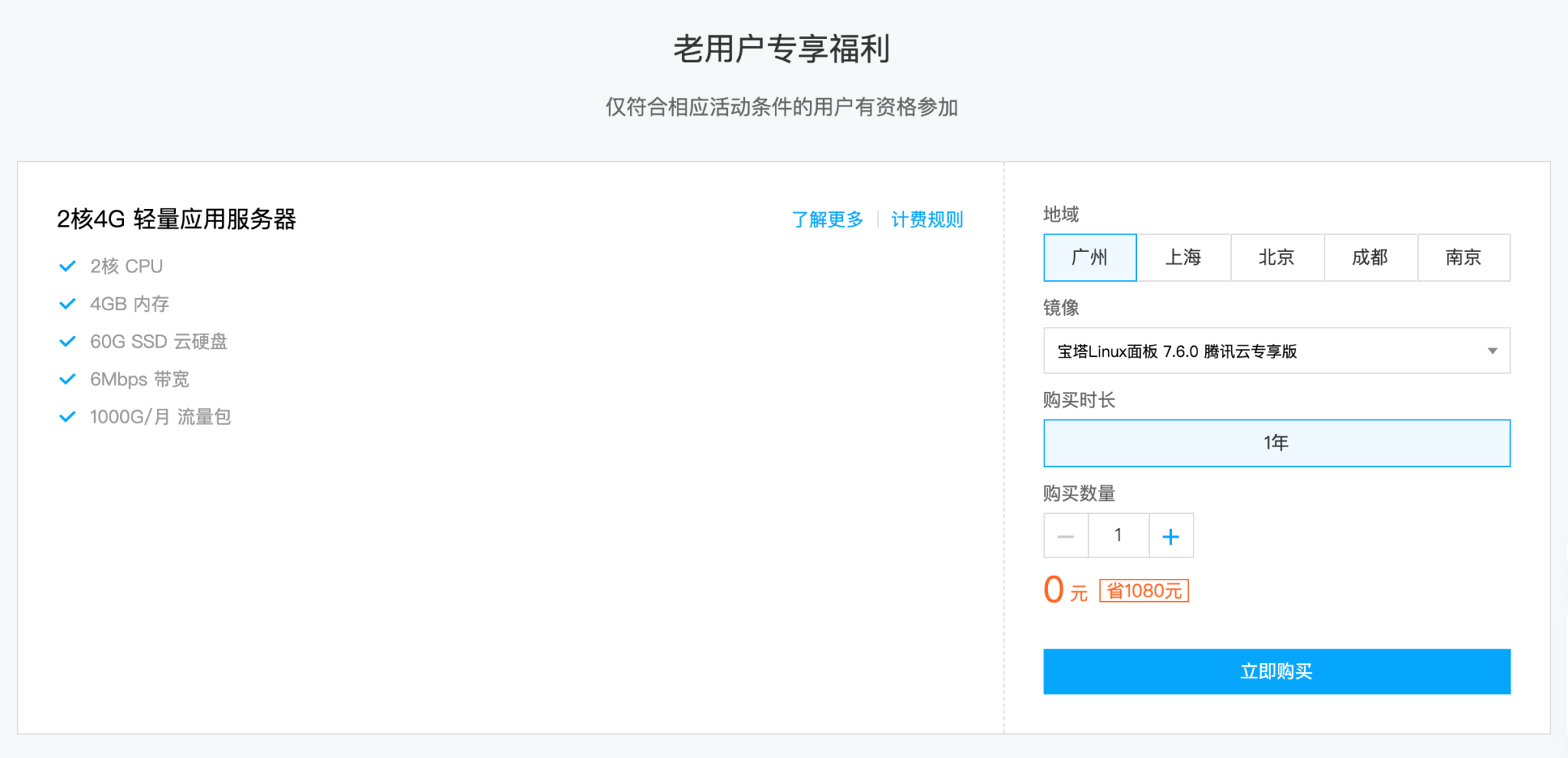Switch region to 北京
Screen dimensions: 1568x758
point(1276,257)
